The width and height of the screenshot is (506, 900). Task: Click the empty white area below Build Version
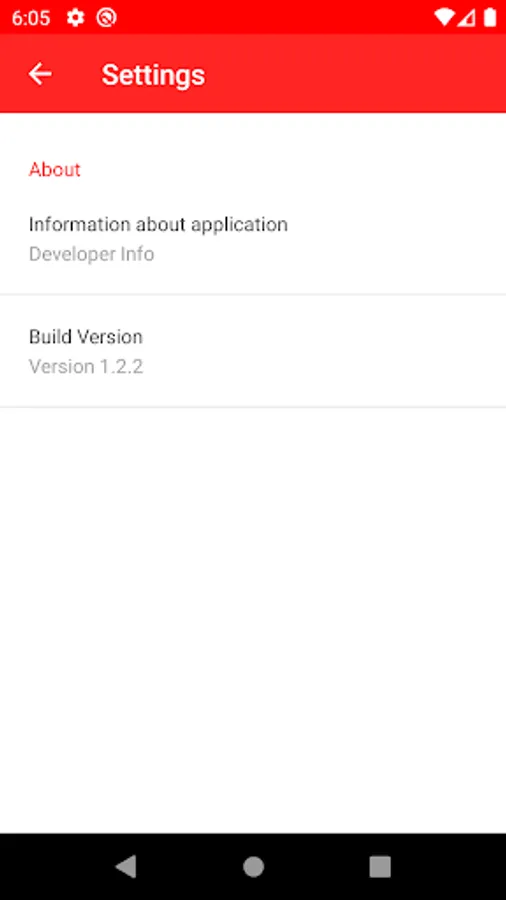[253, 620]
